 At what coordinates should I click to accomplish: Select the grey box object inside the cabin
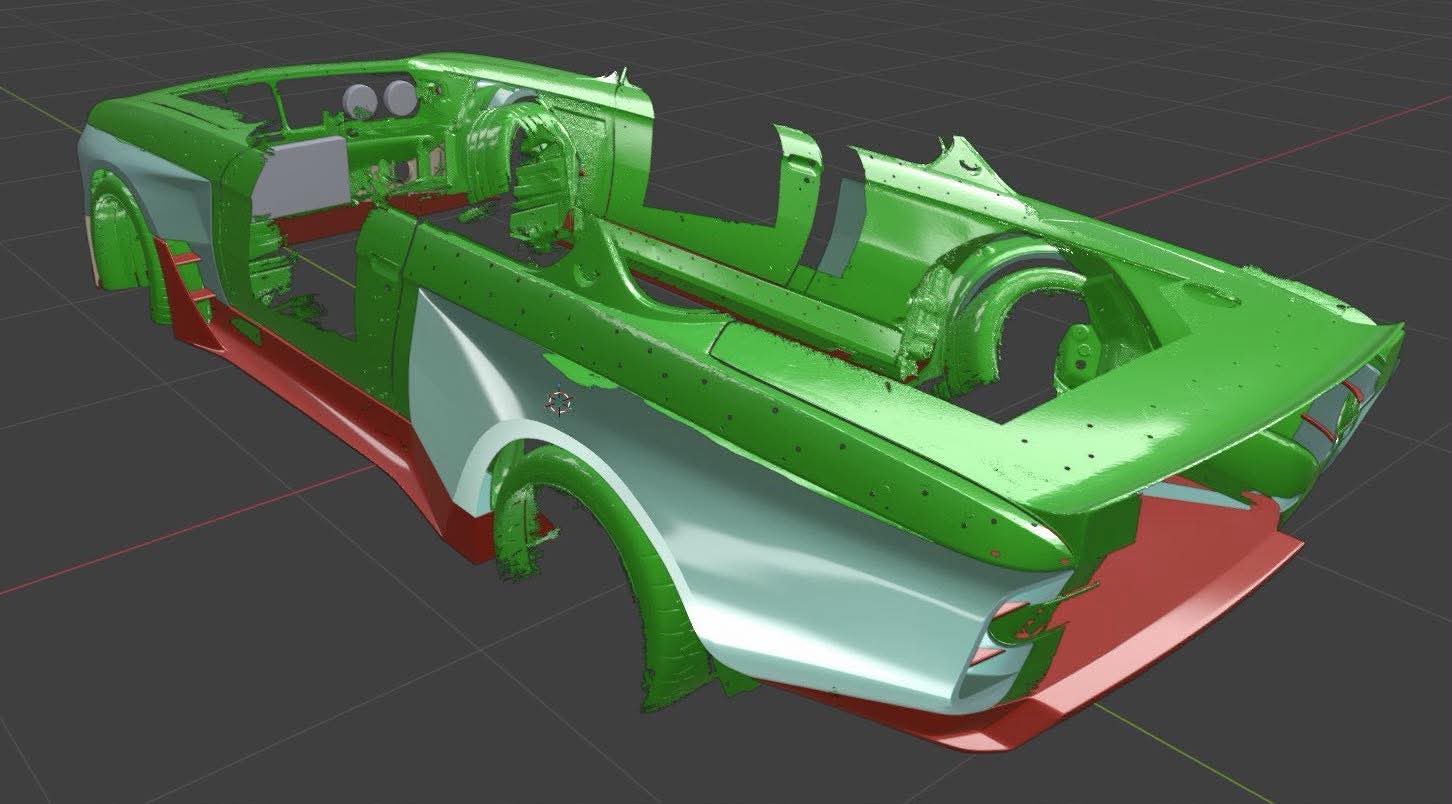(x=299, y=177)
